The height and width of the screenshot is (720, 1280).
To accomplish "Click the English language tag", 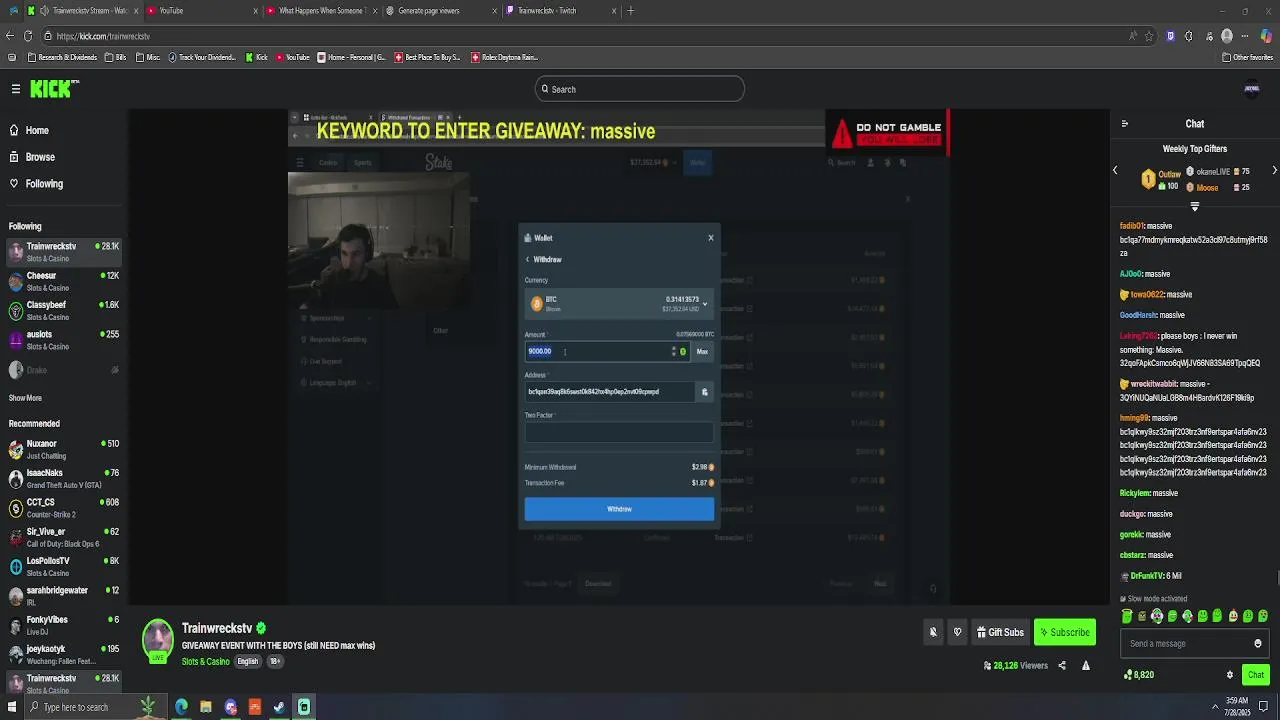I will point(248,661).
